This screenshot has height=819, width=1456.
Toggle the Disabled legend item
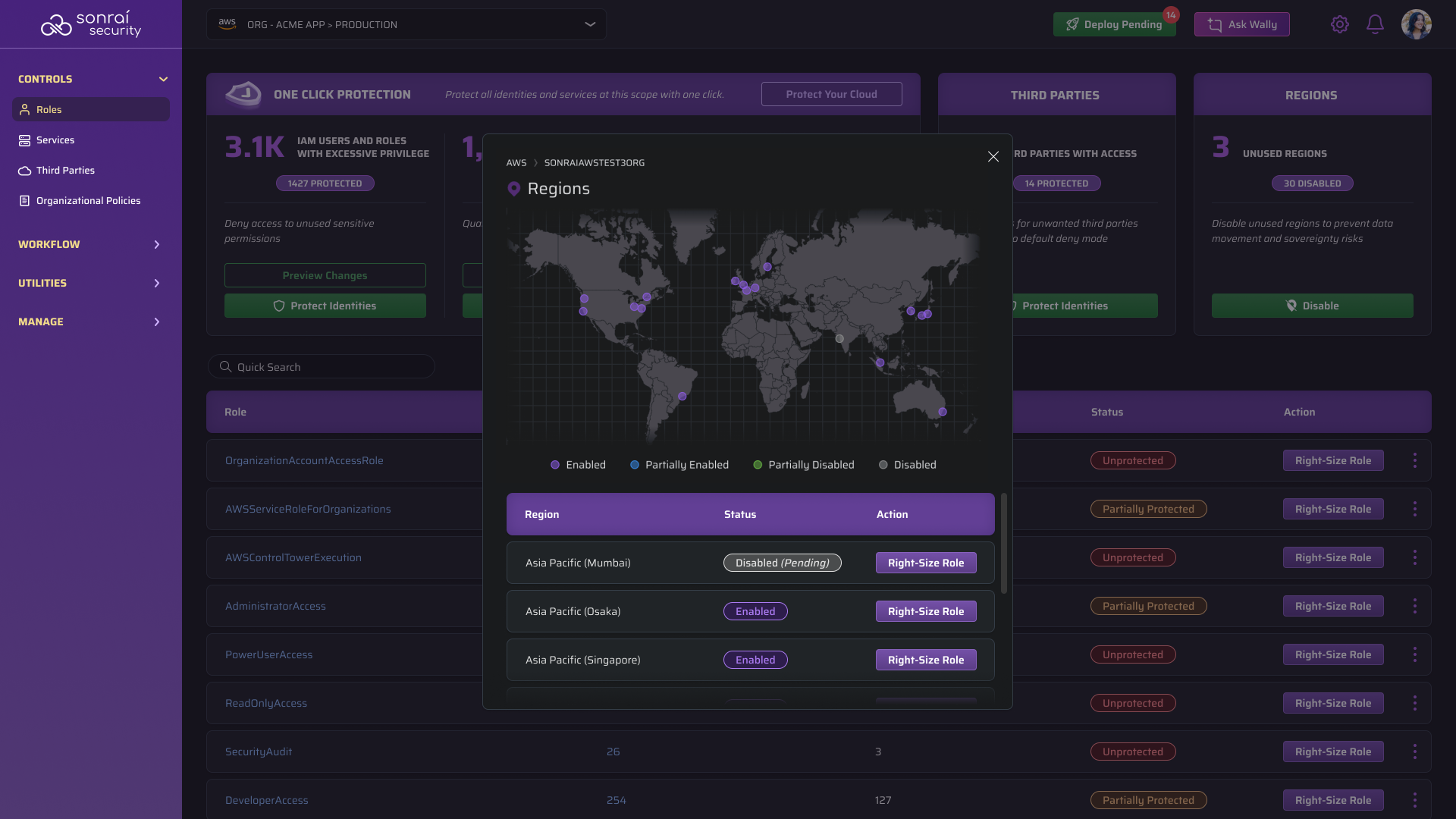click(x=907, y=465)
